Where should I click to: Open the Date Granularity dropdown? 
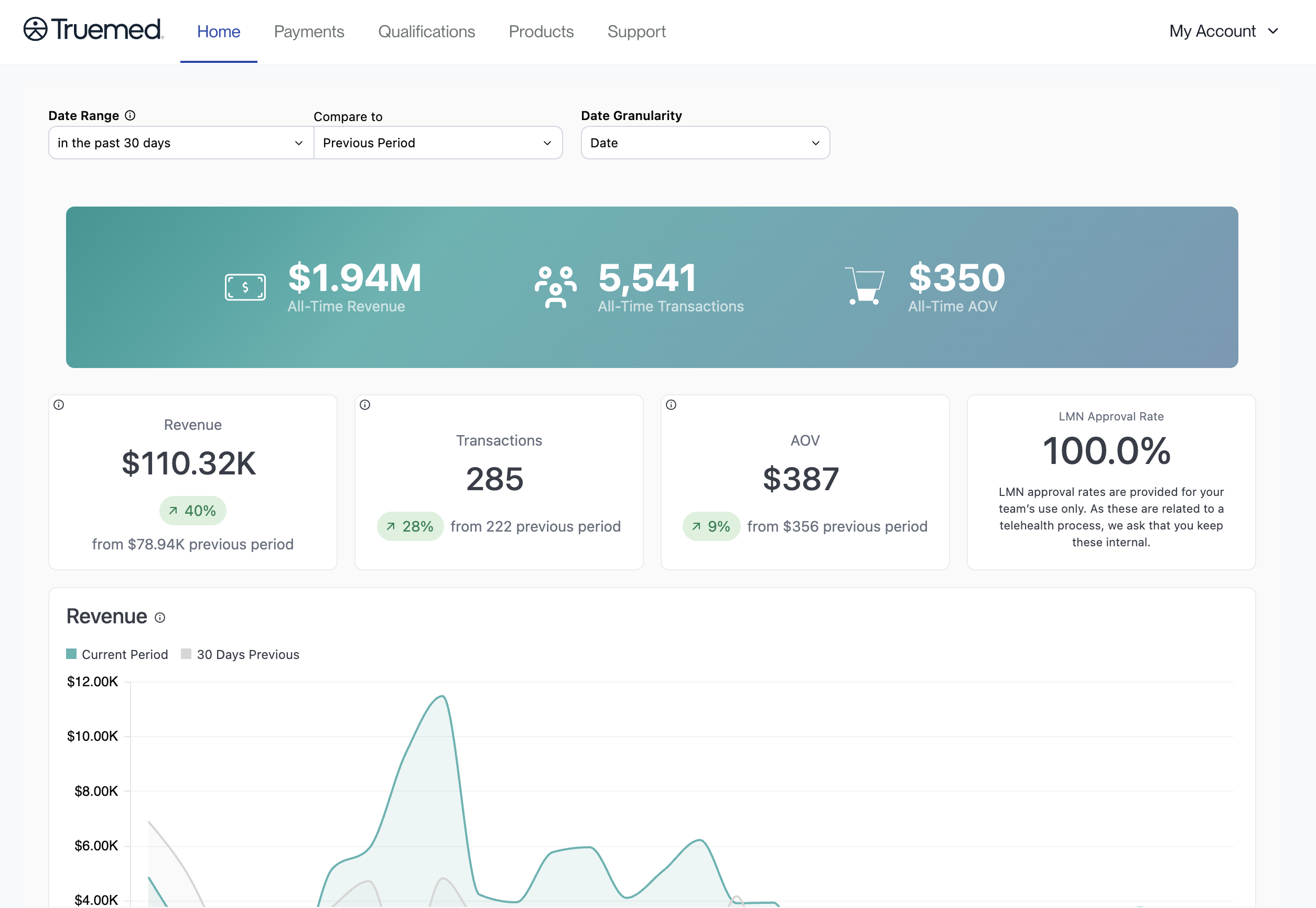pyautogui.click(x=705, y=143)
